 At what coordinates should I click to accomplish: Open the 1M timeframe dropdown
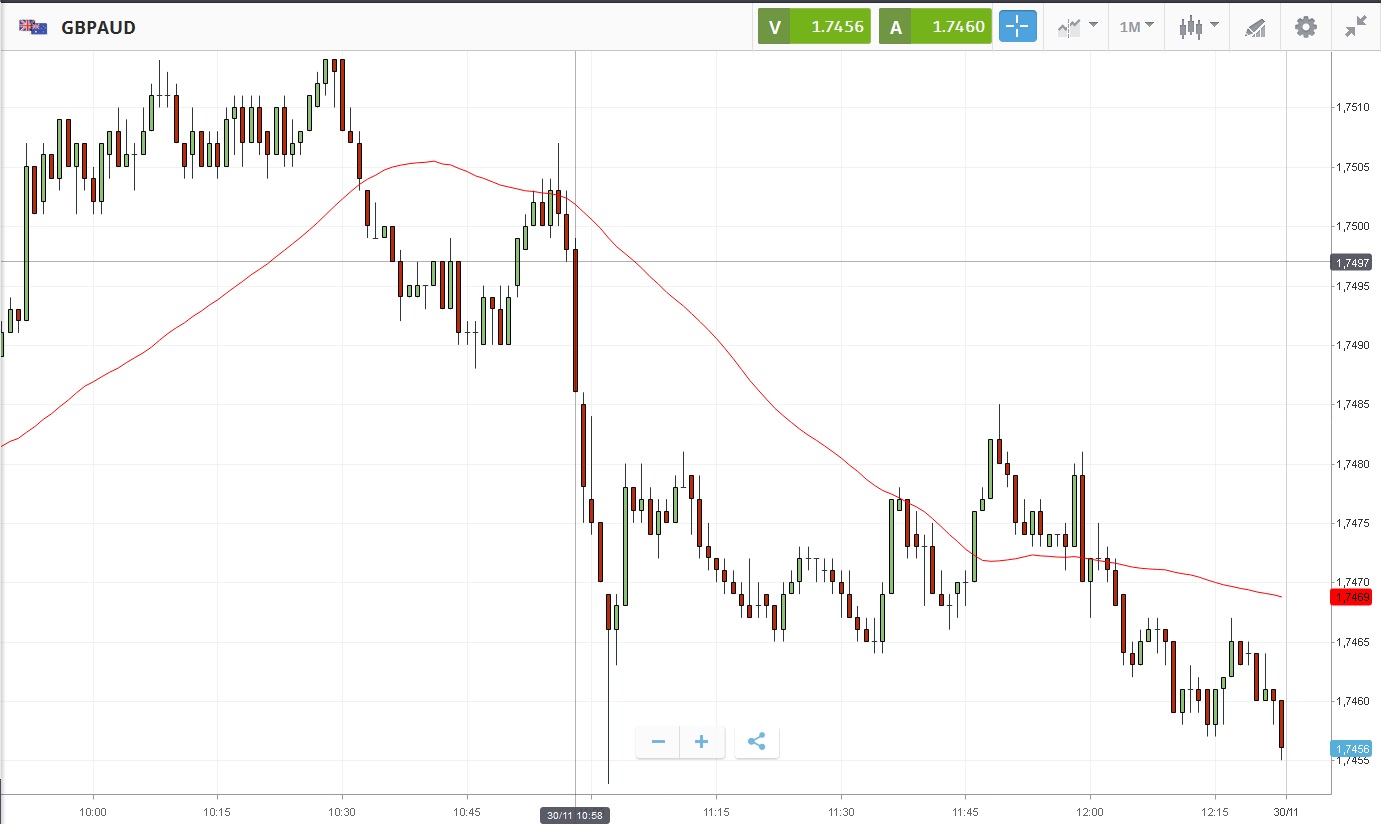(1136, 27)
